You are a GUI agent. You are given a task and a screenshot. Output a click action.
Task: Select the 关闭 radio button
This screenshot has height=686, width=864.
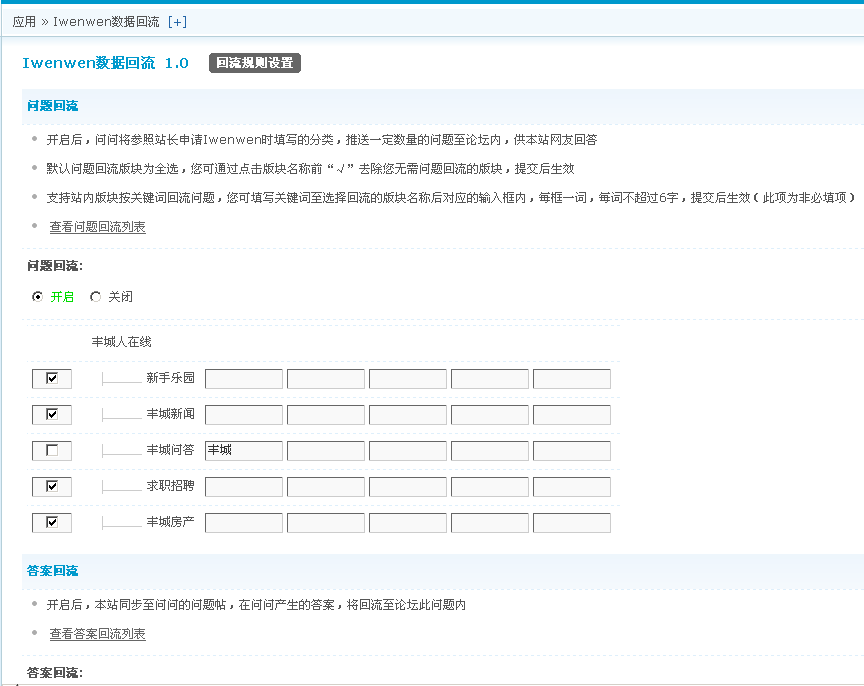95,297
